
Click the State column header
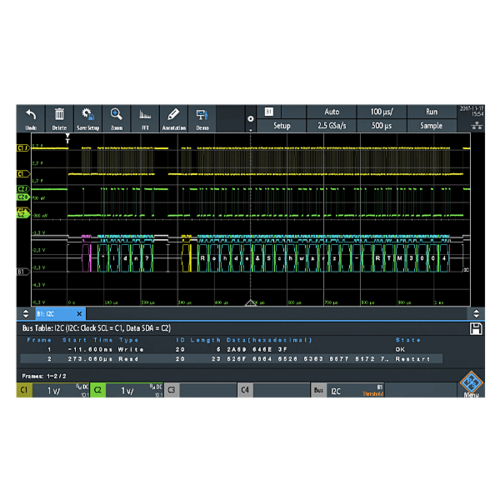pyautogui.click(x=408, y=340)
